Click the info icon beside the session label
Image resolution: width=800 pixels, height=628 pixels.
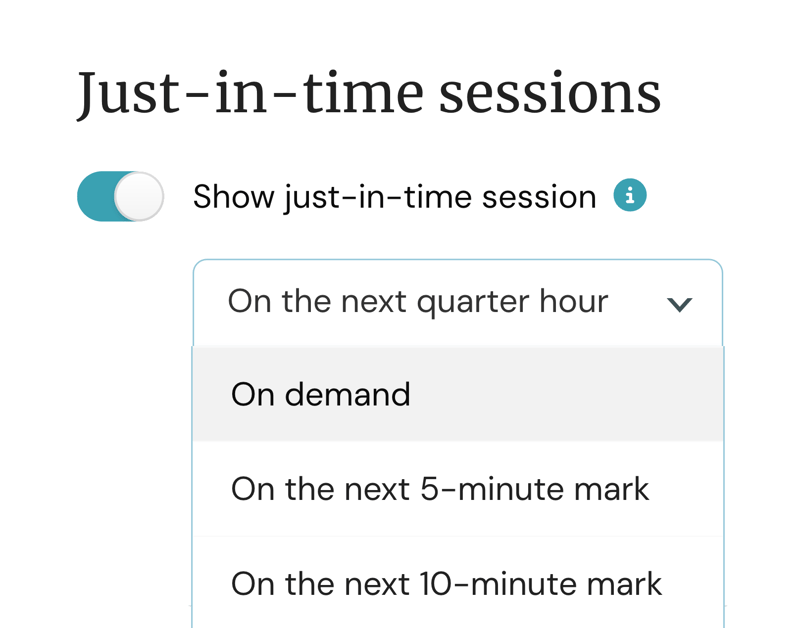(x=630, y=196)
